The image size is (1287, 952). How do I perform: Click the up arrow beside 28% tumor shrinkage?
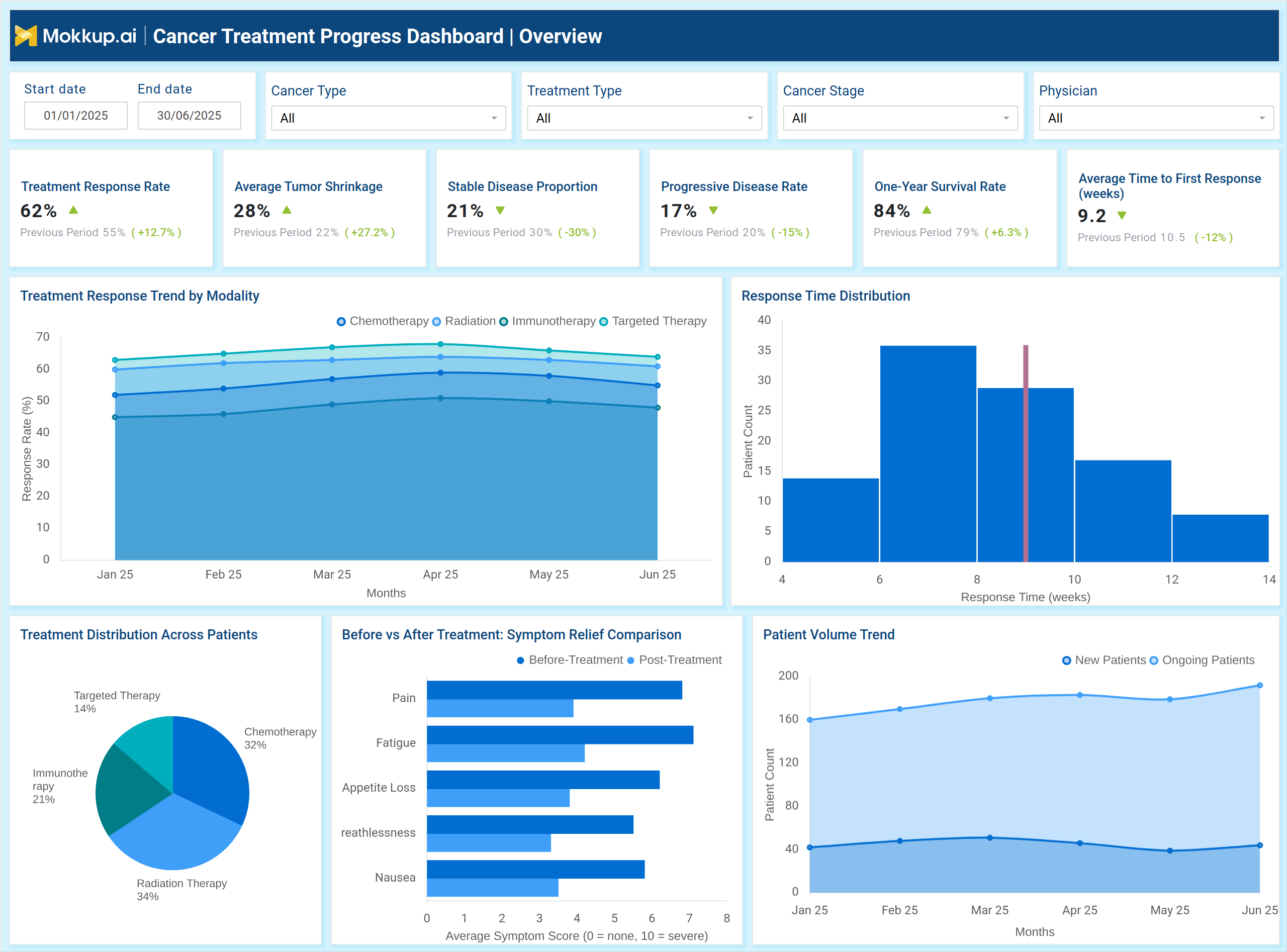point(287,210)
